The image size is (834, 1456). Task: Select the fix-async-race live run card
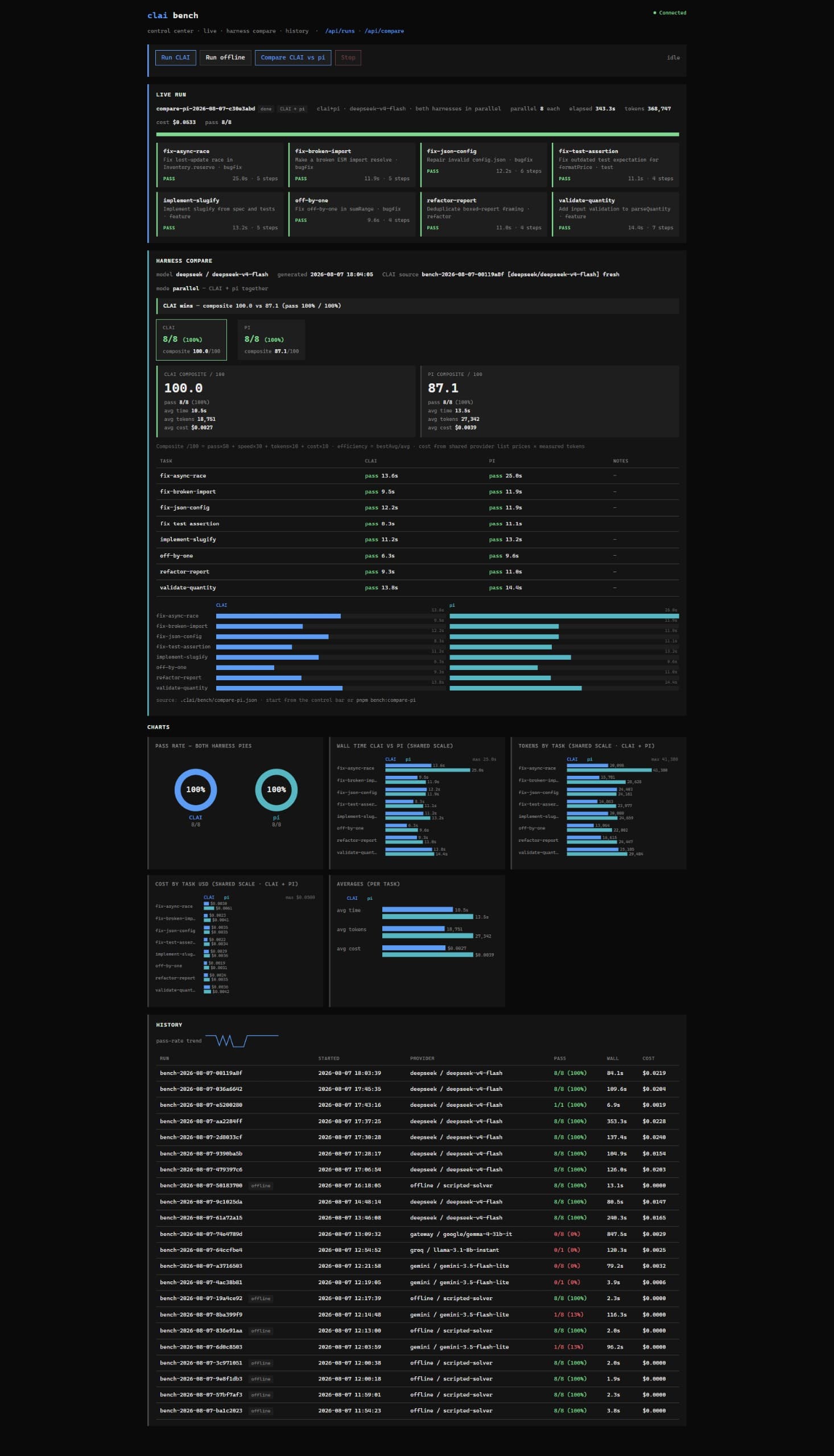tap(220, 165)
